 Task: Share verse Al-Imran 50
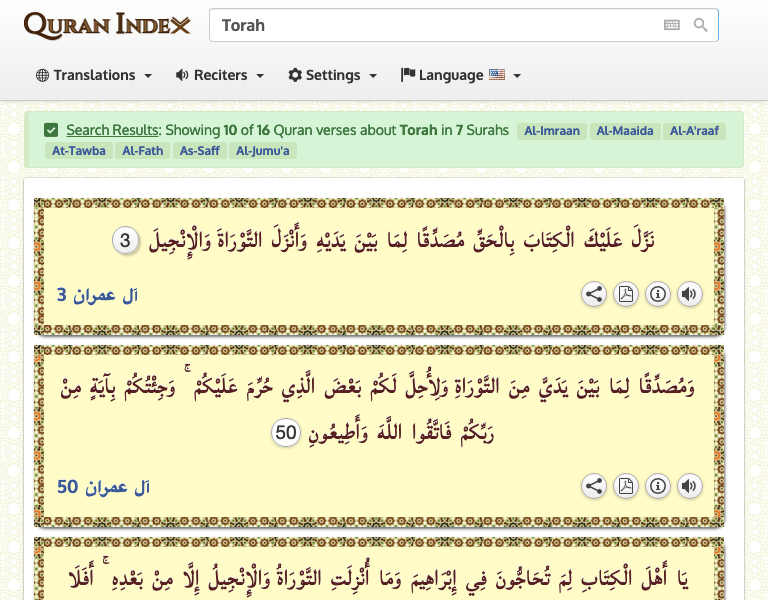point(594,486)
